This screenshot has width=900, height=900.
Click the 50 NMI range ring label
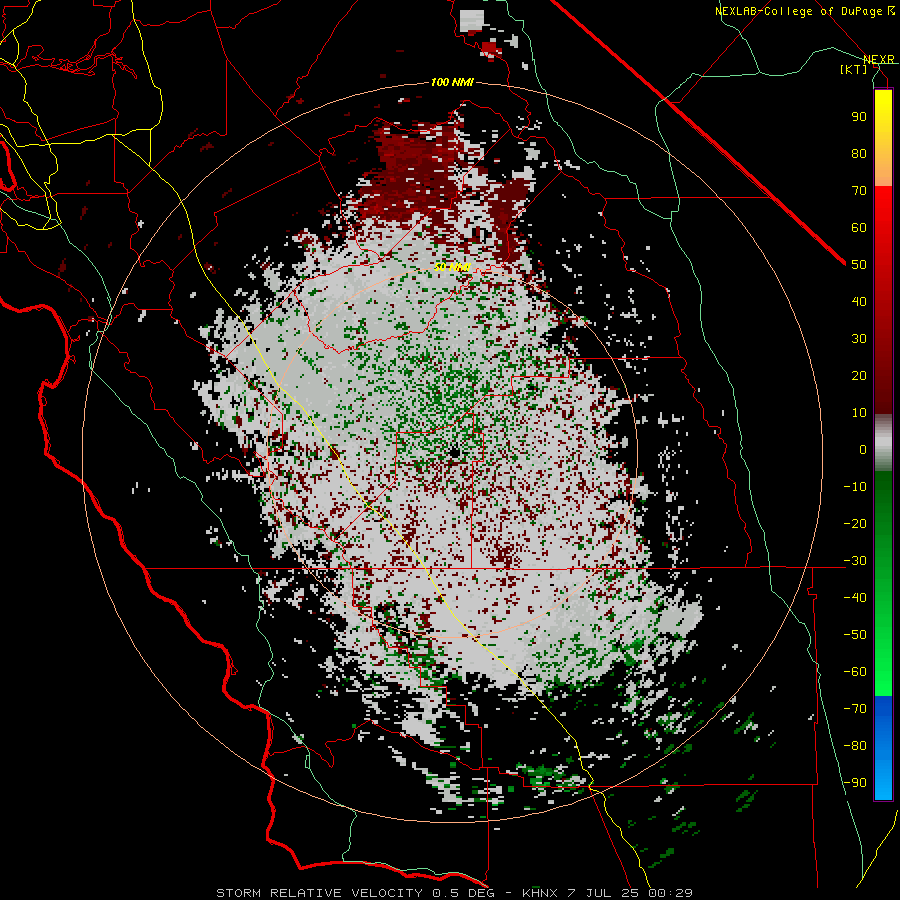tap(452, 267)
